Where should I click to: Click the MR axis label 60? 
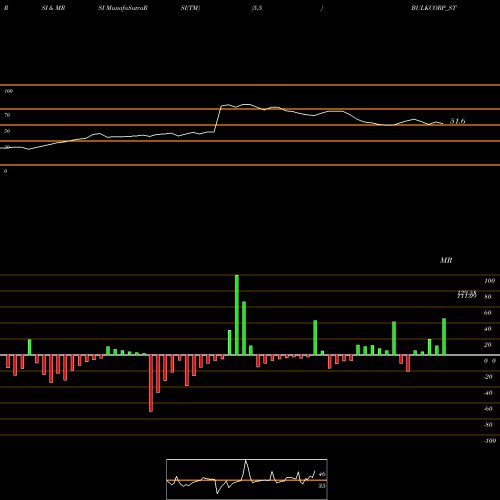point(488,313)
